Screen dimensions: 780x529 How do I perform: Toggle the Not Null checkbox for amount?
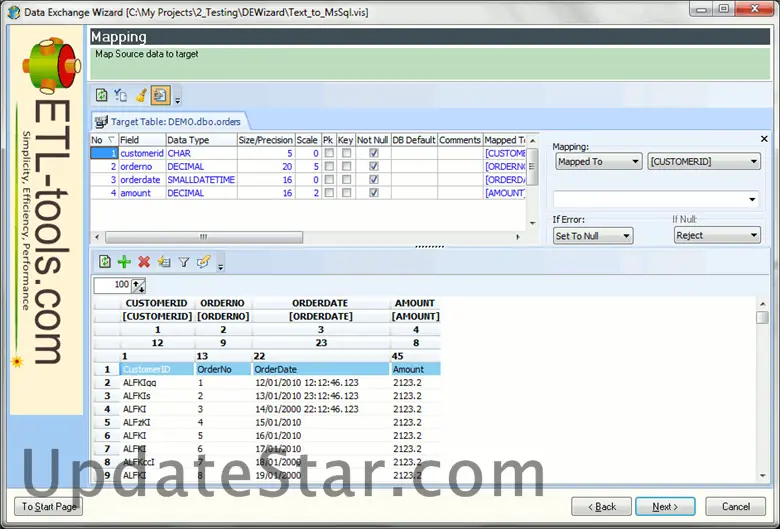coord(374,193)
